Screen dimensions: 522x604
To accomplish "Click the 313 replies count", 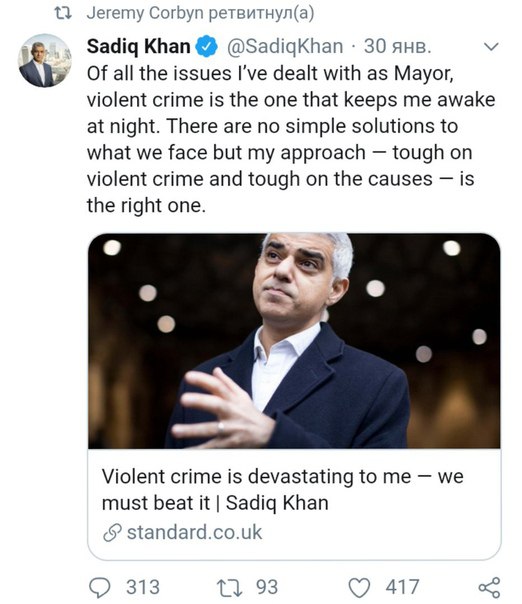I will 143,587.
